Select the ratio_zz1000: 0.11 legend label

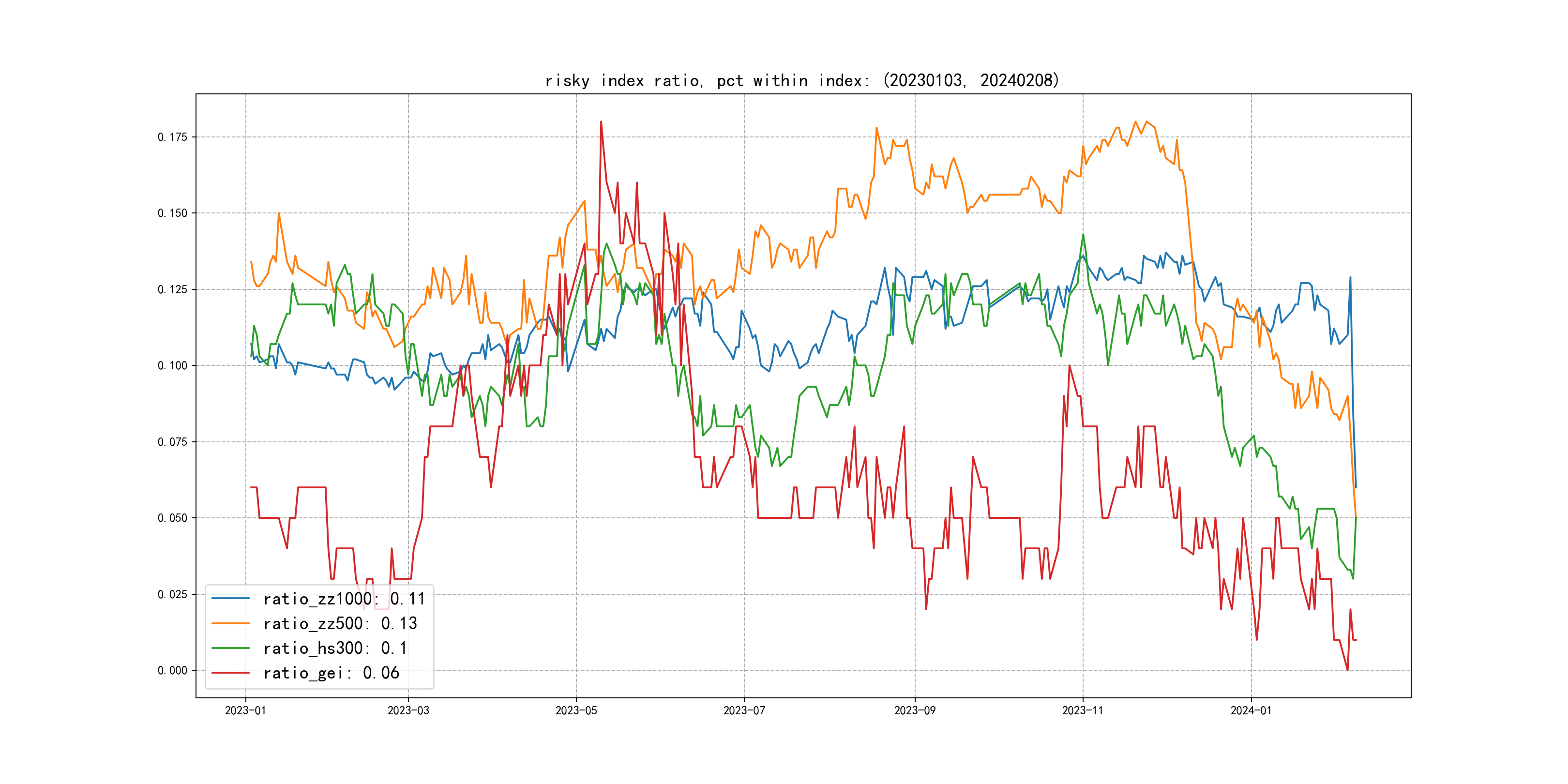pos(344,599)
